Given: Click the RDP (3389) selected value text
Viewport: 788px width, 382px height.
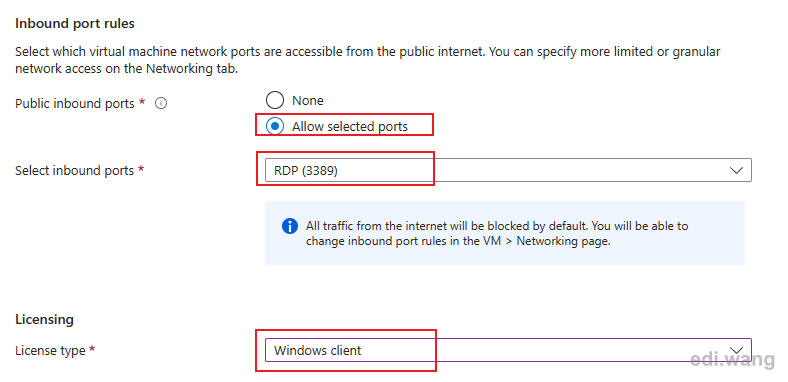Looking at the screenshot, I should point(306,171).
